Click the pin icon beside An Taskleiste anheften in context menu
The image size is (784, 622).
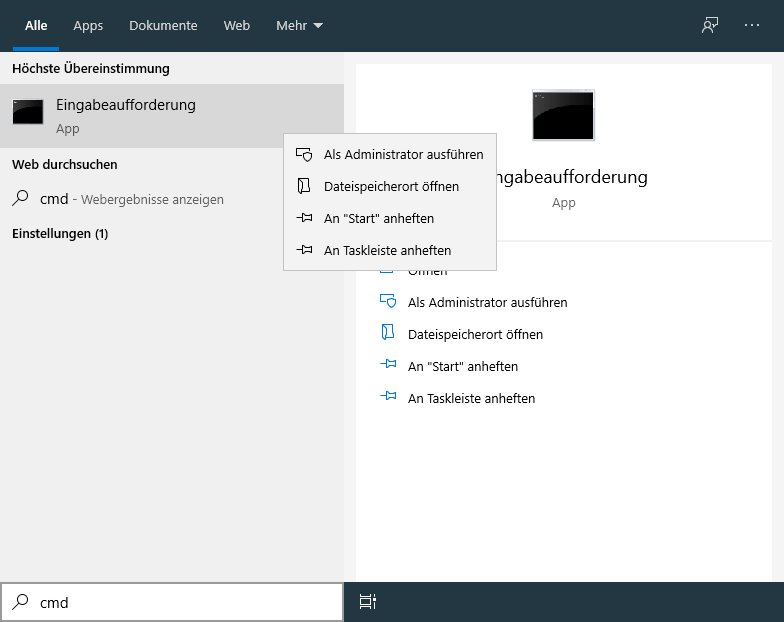click(304, 250)
